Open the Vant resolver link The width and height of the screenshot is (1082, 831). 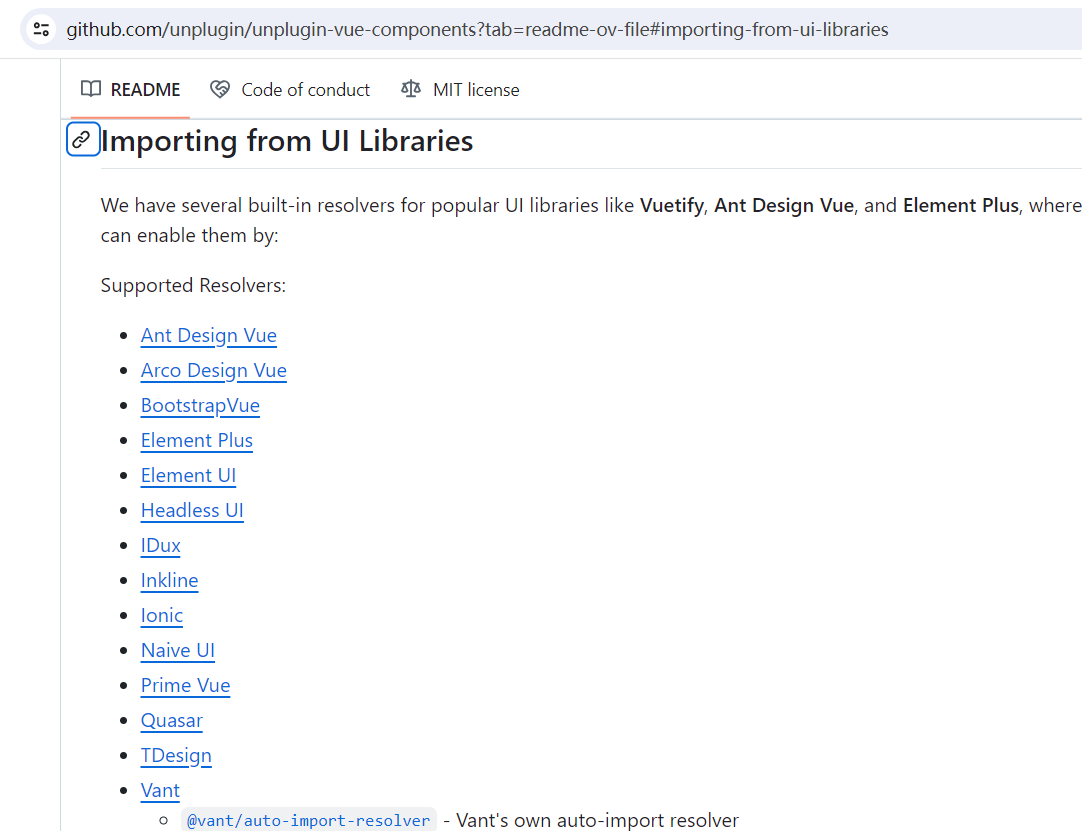[x=160, y=791]
